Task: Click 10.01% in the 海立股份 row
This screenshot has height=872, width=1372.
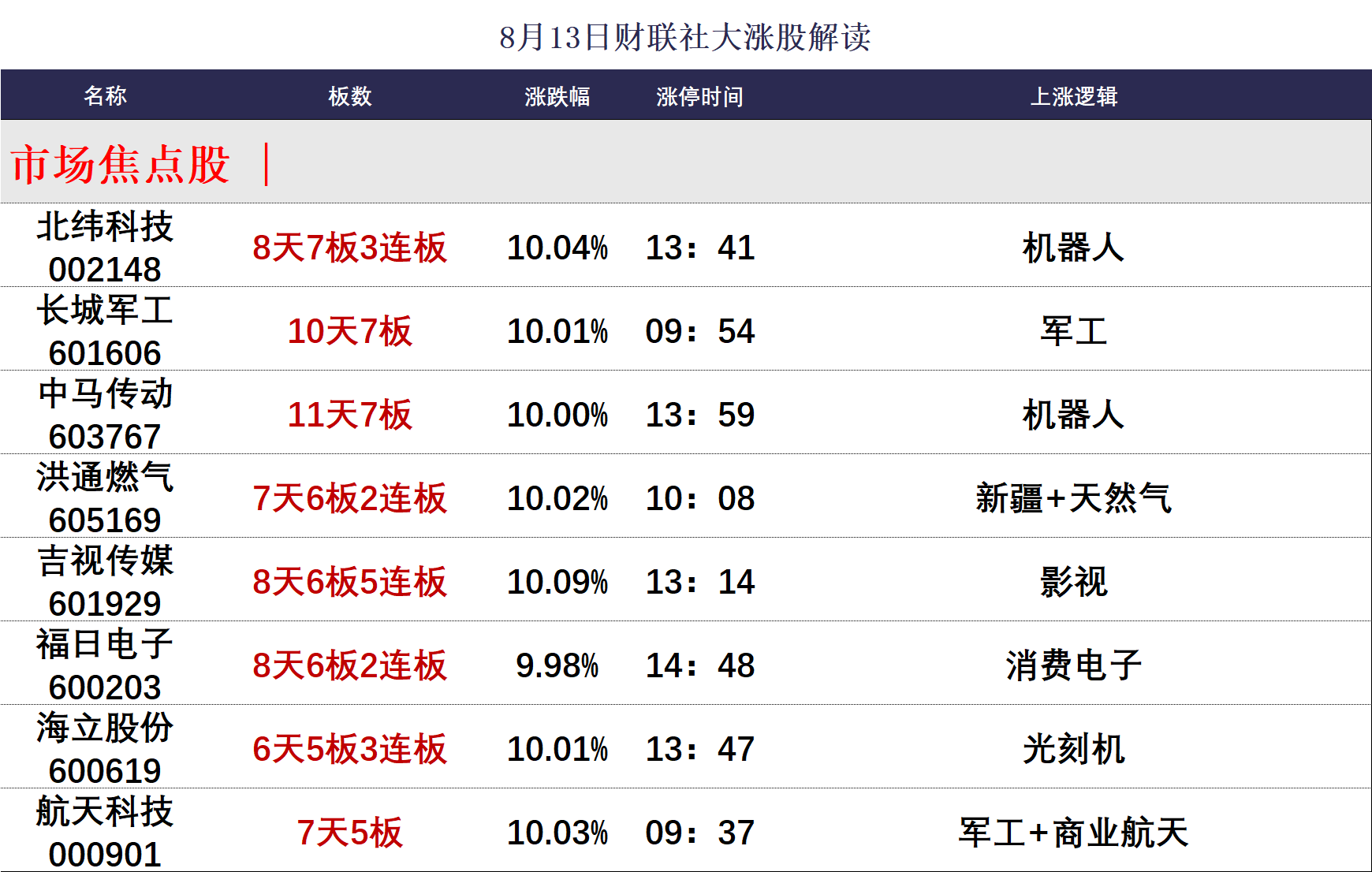Action: 557,749
